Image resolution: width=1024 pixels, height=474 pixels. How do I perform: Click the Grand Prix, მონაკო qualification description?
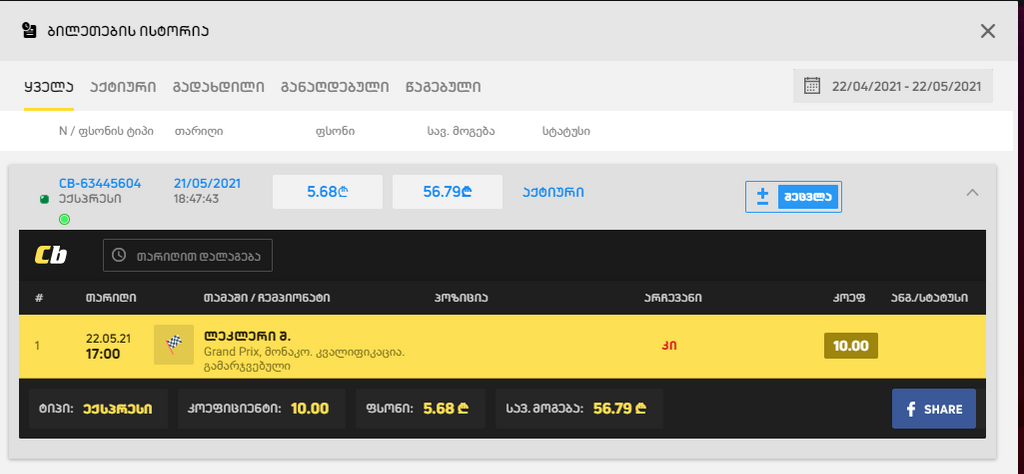(x=304, y=359)
